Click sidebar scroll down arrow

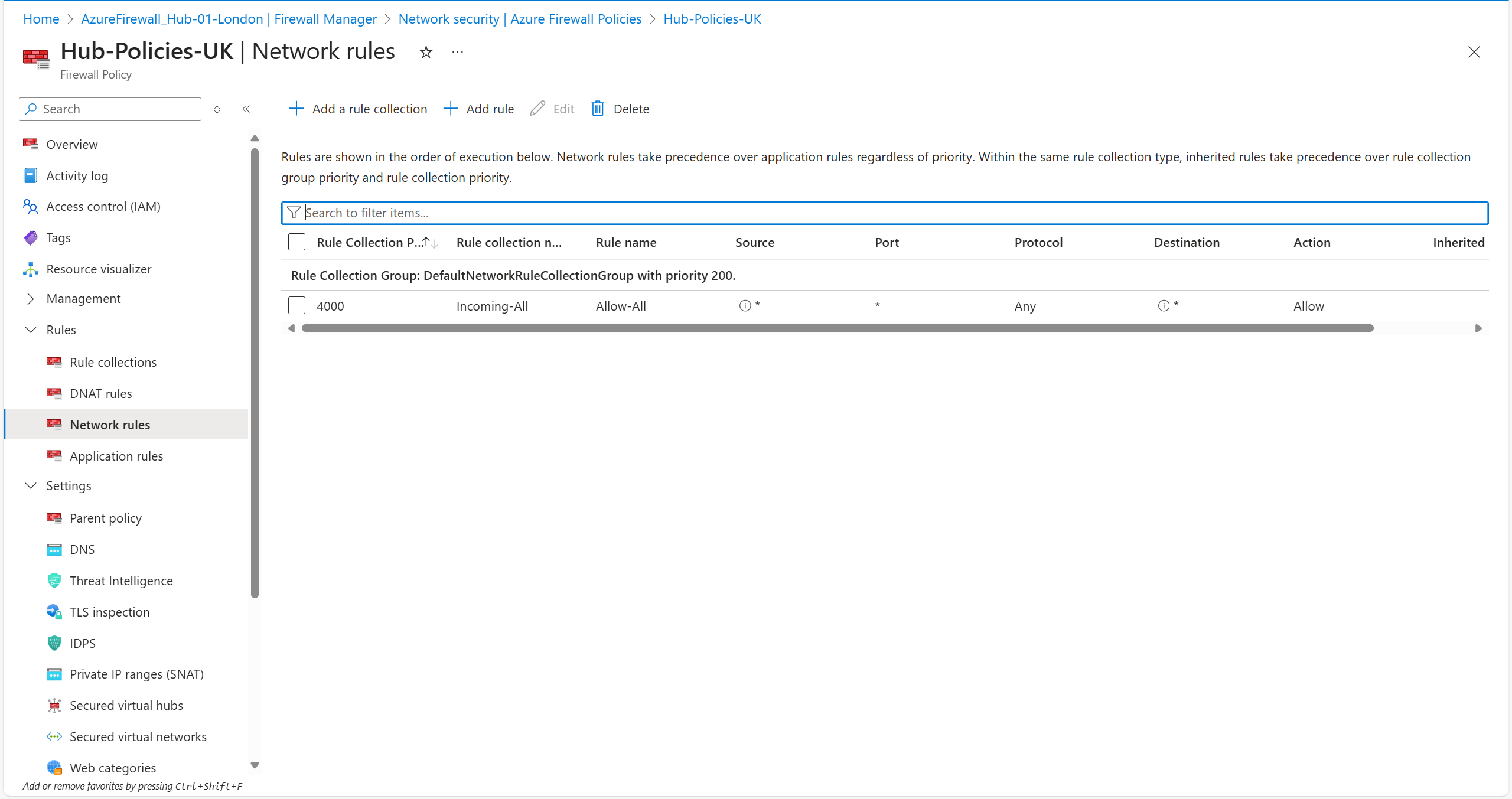click(255, 765)
